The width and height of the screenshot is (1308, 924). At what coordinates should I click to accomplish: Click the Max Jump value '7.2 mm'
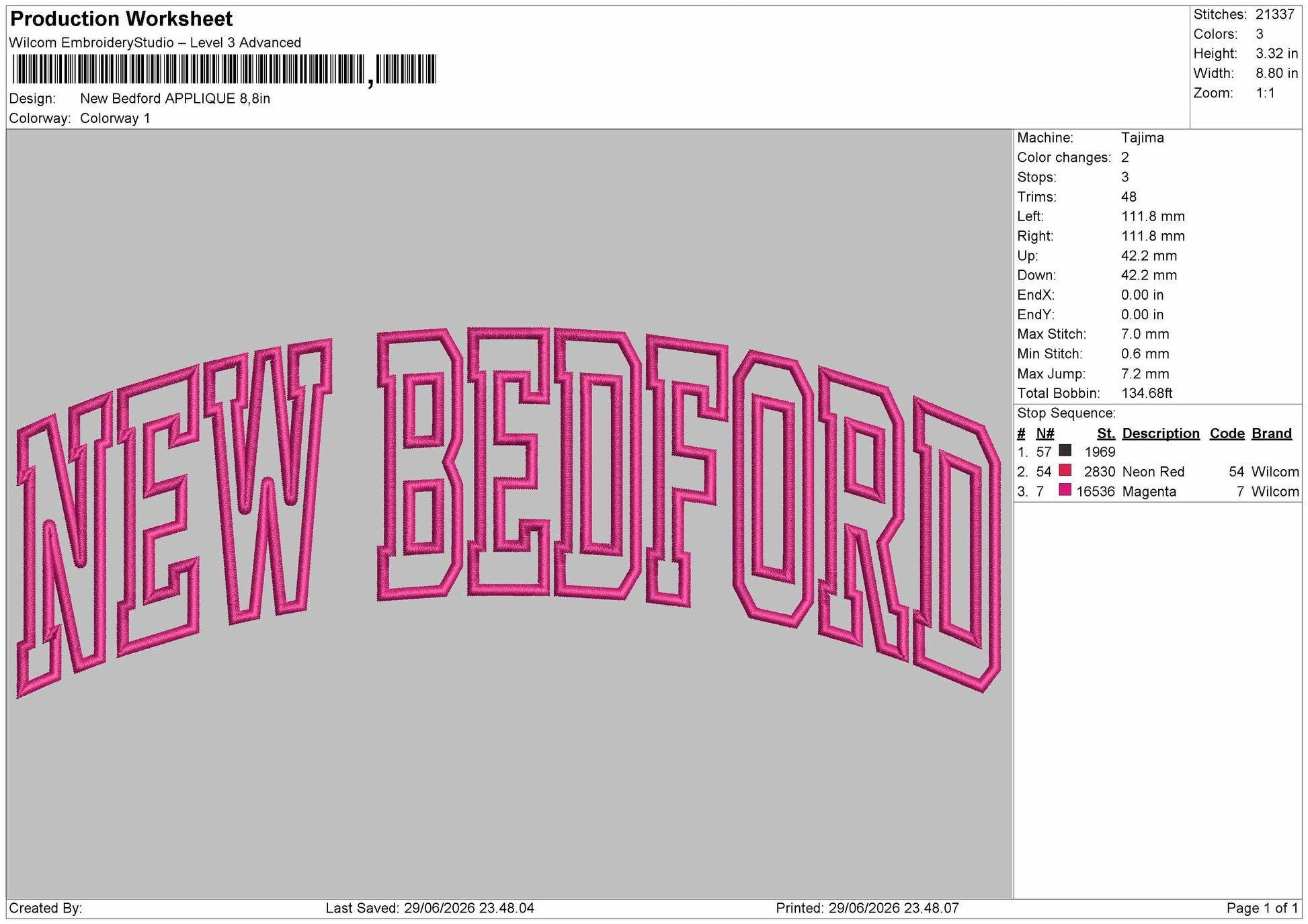pos(1145,374)
